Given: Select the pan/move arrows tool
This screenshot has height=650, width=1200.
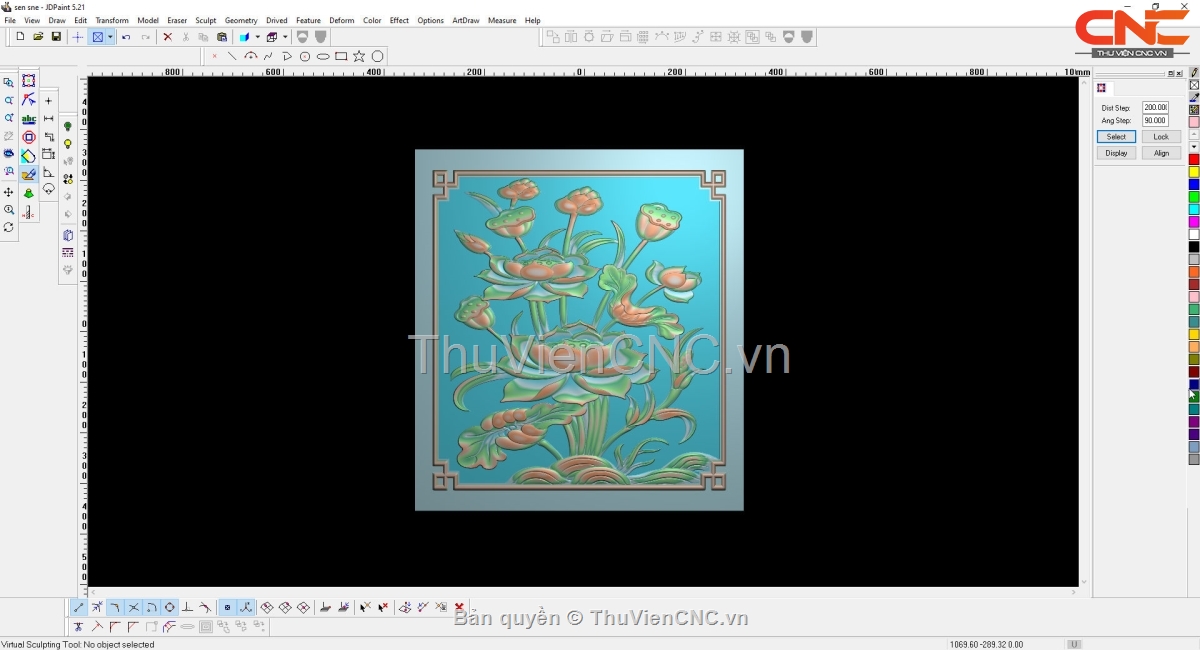Looking at the screenshot, I should [x=9, y=192].
